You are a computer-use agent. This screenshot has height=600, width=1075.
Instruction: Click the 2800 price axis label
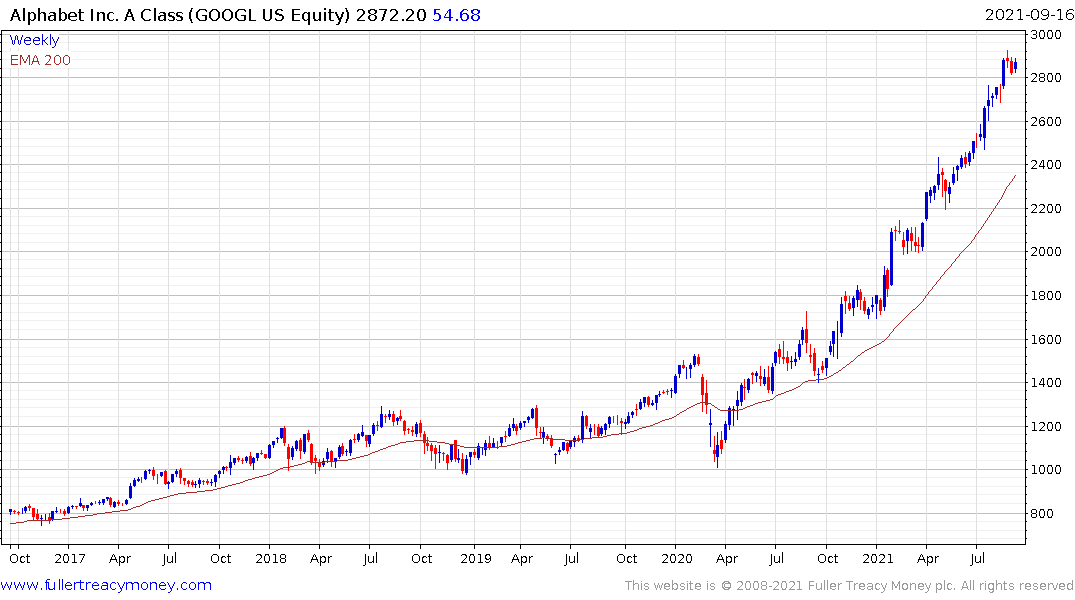pos(1046,77)
